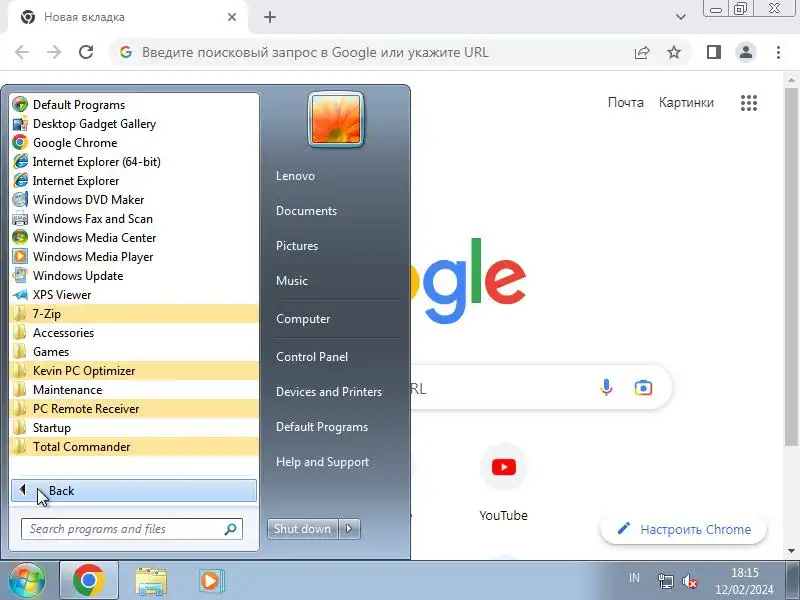Open the Chrome profile avatar
The width and height of the screenshot is (800, 600).
[x=746, y=52]
